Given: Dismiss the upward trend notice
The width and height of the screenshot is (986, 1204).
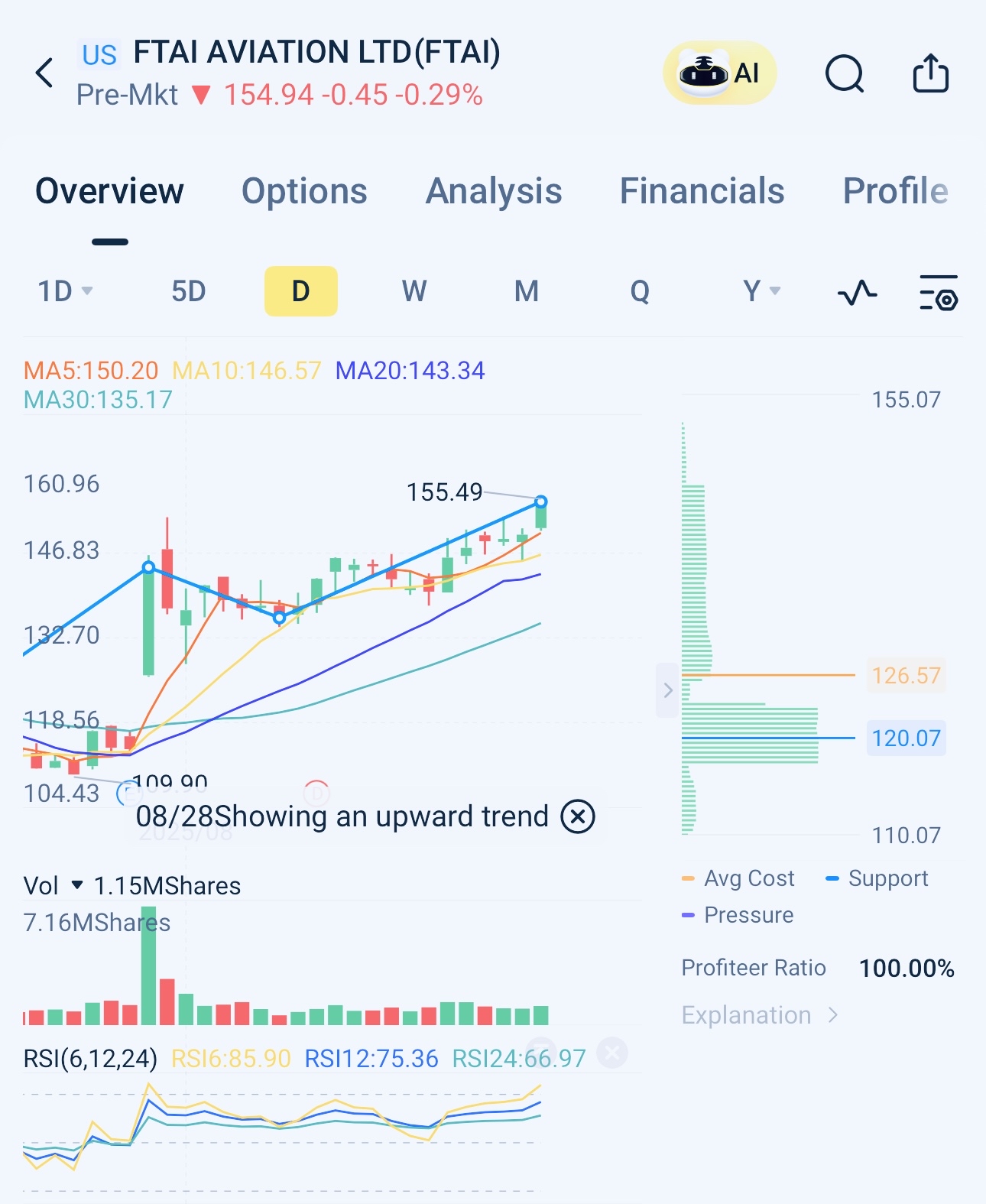Looking at the screenshot, I should click(578, 816).
